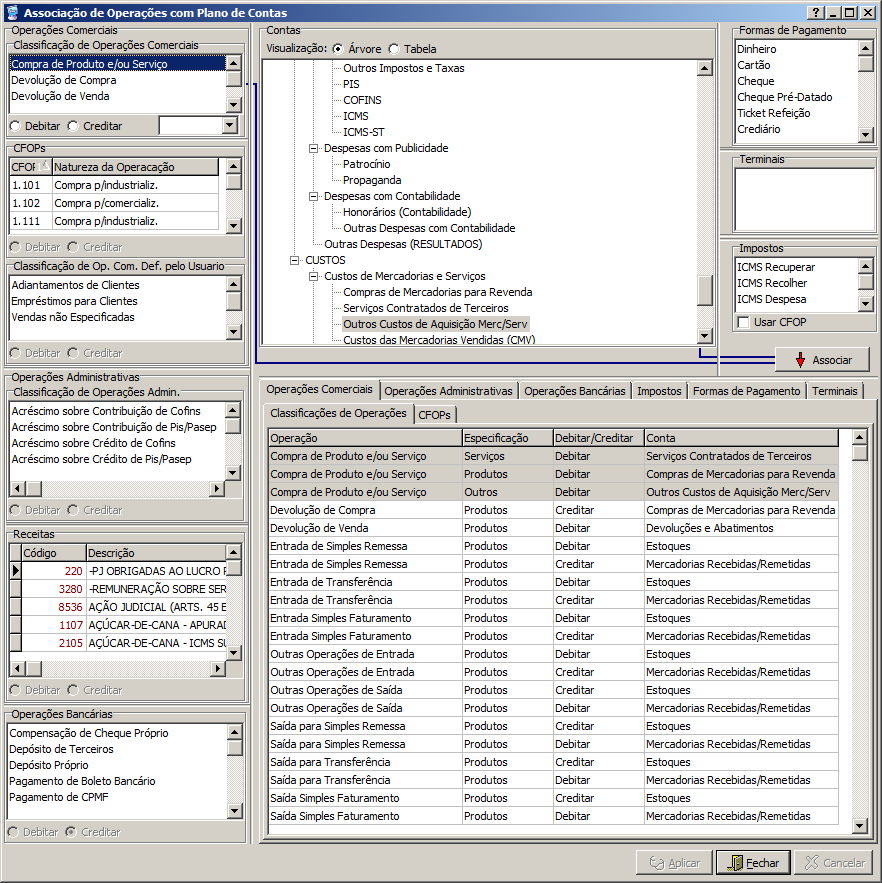Enable the Usar CFOP checkbox
The height and width of the screenshot is (883, 882).
point(743,322)
